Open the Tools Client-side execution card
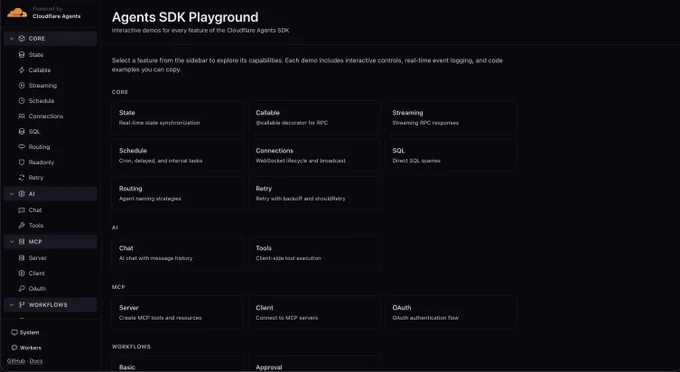The width and height of the screenshot is (680, 372). pos(314,253)
